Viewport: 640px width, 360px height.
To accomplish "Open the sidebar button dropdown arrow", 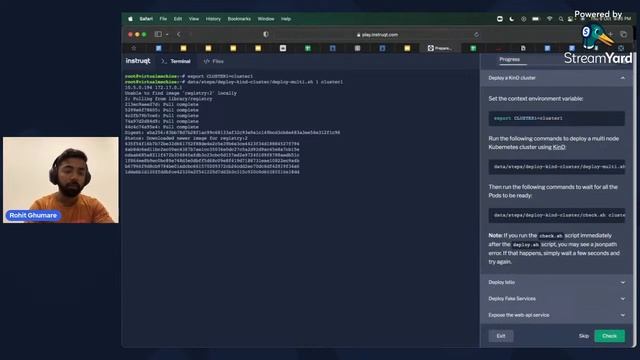I will [x=167, y=35].
